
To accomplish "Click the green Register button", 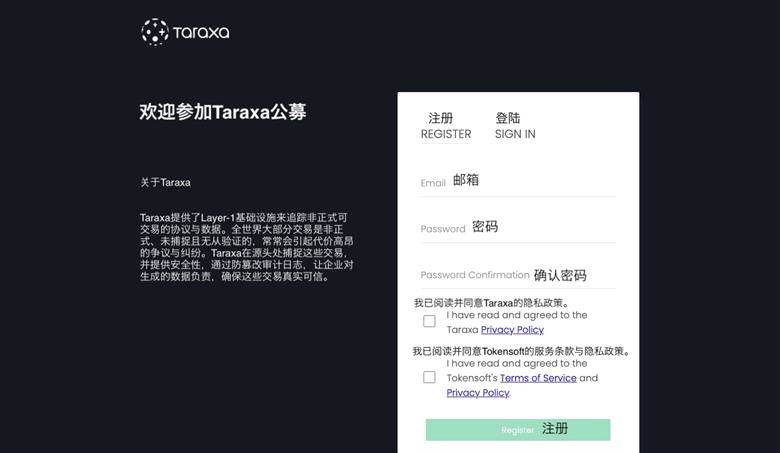I will pos(518,430).
